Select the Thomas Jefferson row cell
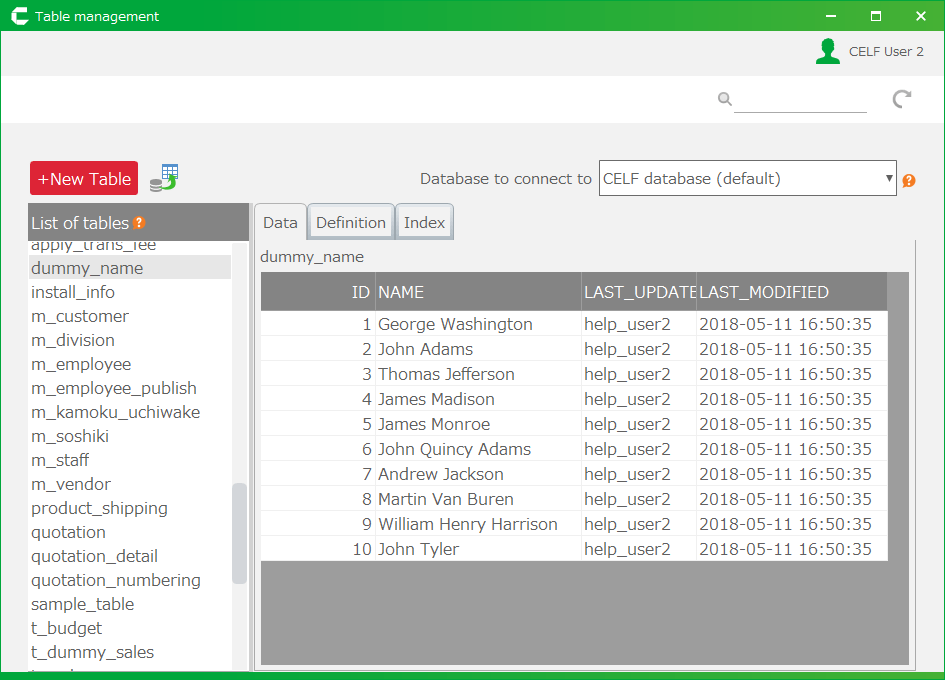The height and width of the screenshot is (680, 945). click(446, 374)
